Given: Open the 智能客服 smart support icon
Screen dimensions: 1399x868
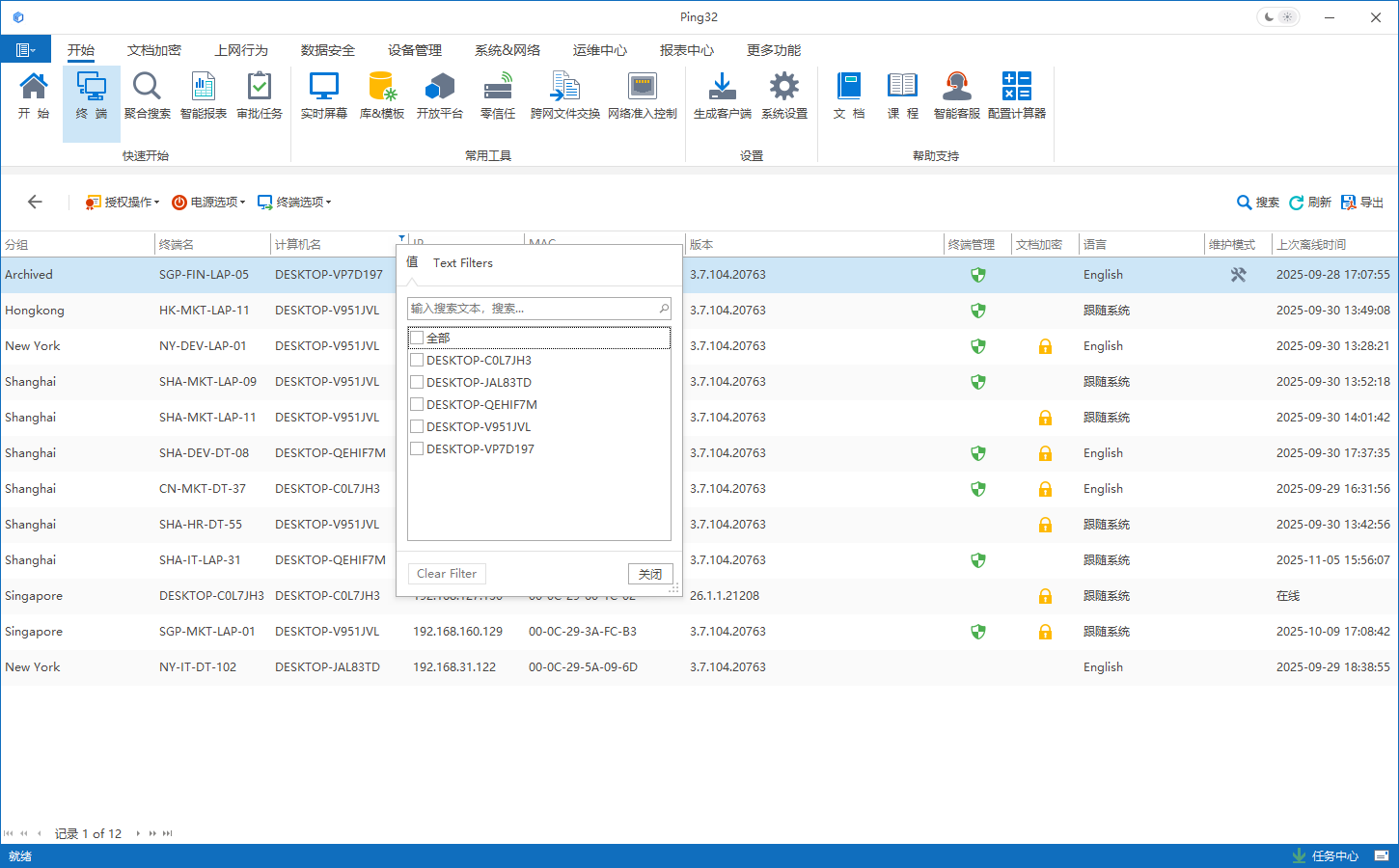Looking at the screenshot, I should [x=956, y=95].
